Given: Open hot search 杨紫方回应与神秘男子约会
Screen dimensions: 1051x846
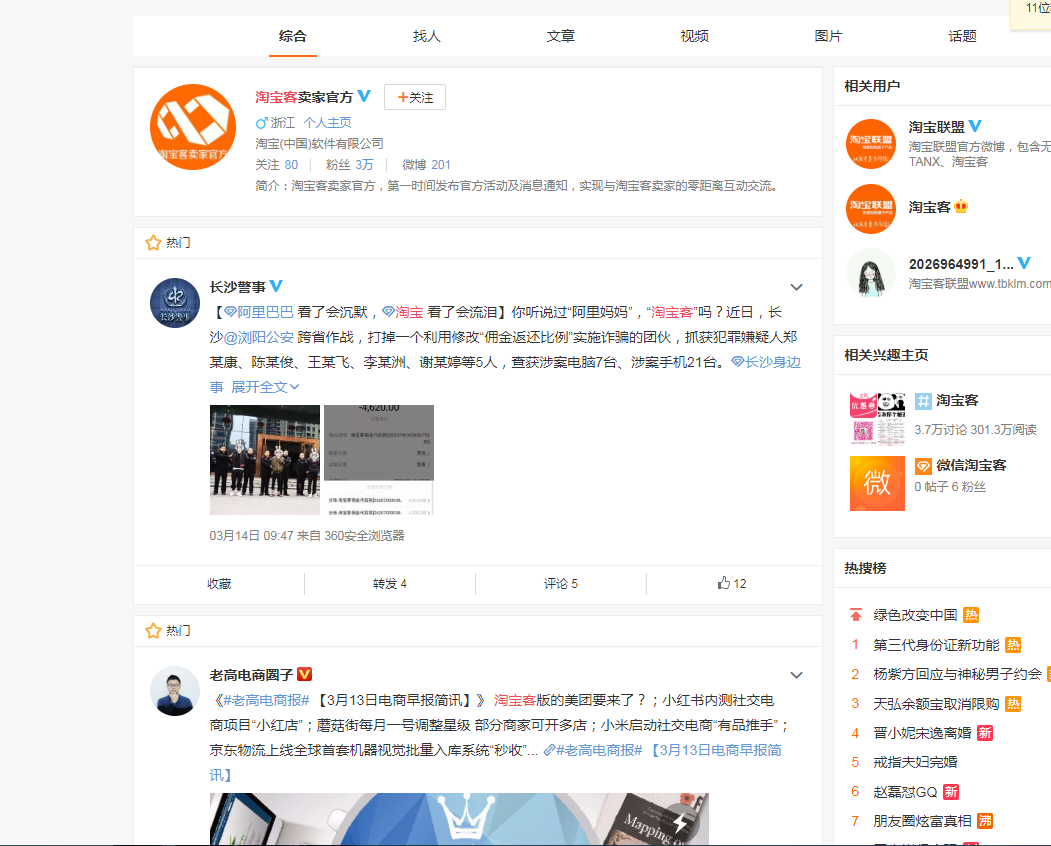Looking at the screenshot, I should [957, 674].
